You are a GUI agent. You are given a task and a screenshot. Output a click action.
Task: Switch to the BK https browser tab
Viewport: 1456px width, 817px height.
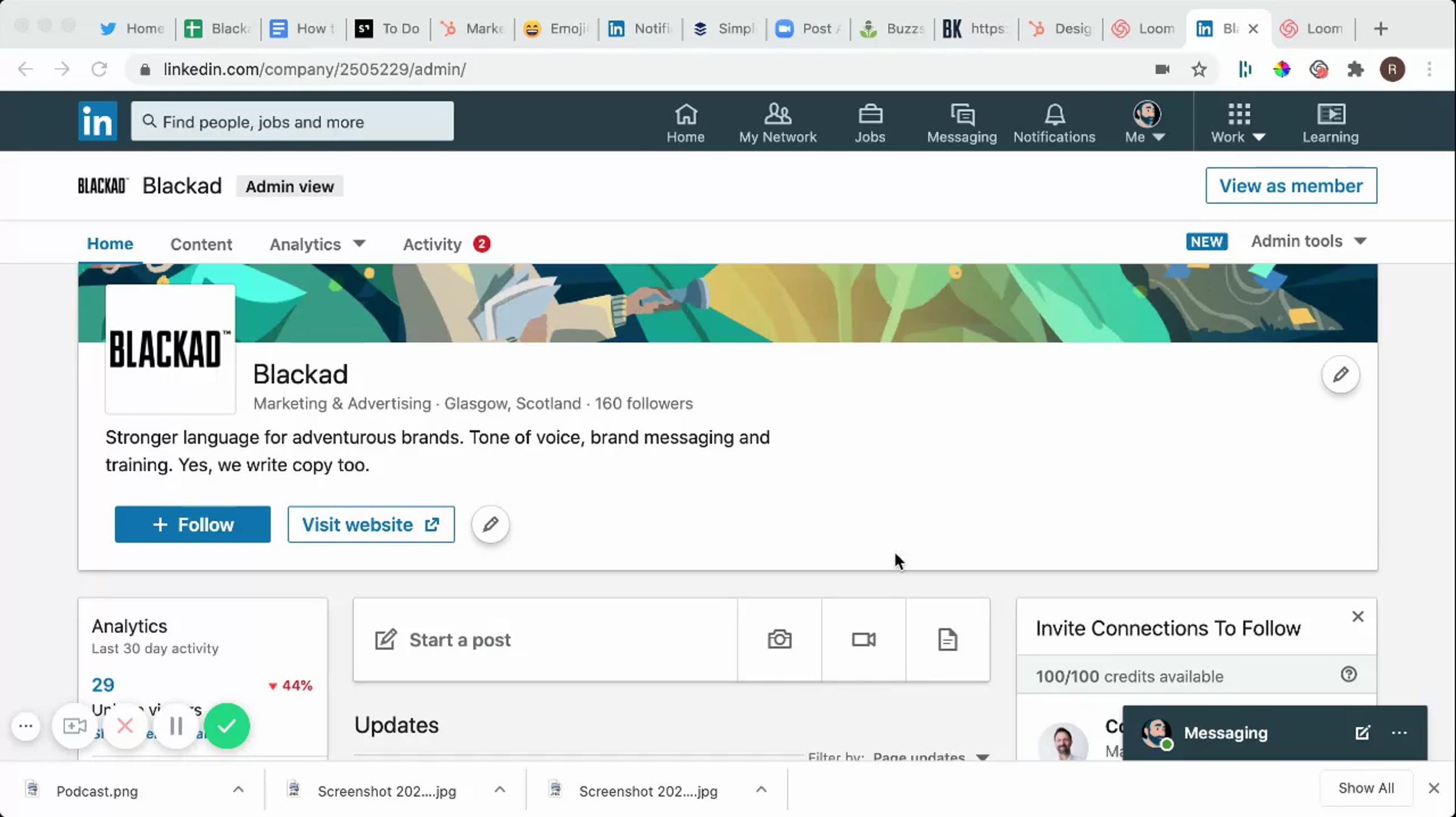(x=976, y=29)
